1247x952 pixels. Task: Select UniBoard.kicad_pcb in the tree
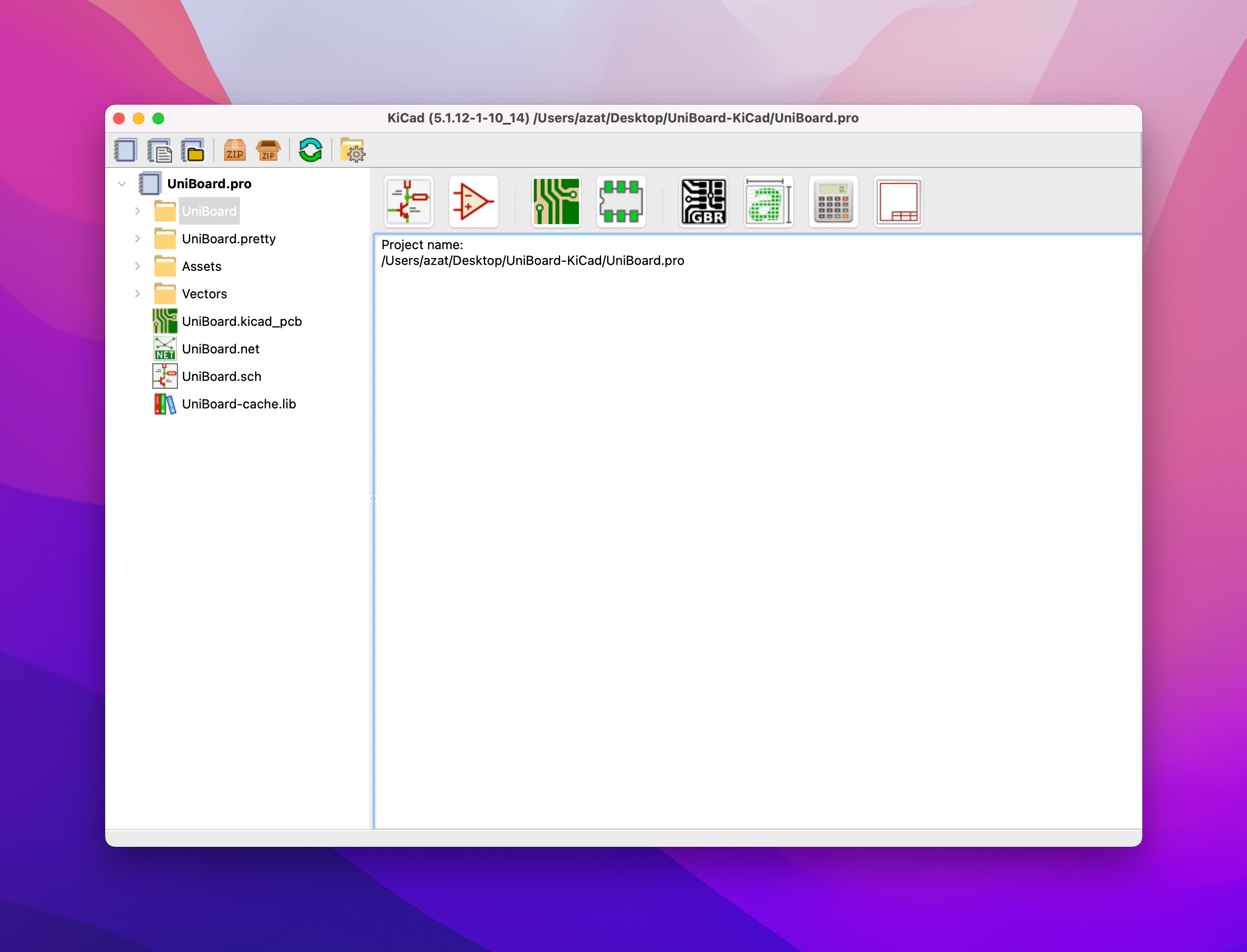tap(241, 321)
